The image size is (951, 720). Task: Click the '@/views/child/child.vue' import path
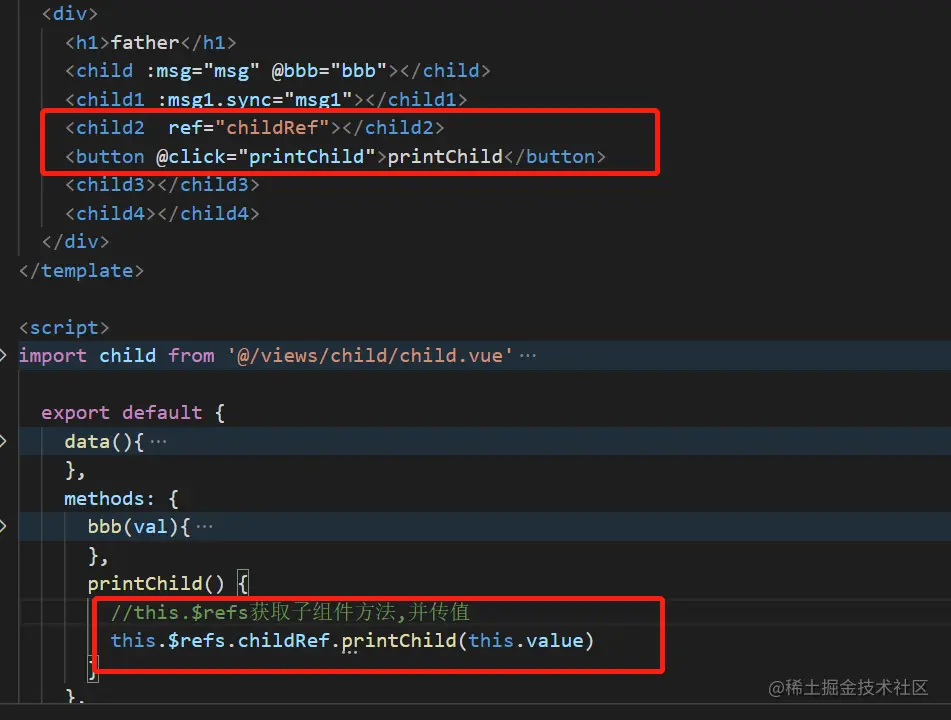pos(370,355)
